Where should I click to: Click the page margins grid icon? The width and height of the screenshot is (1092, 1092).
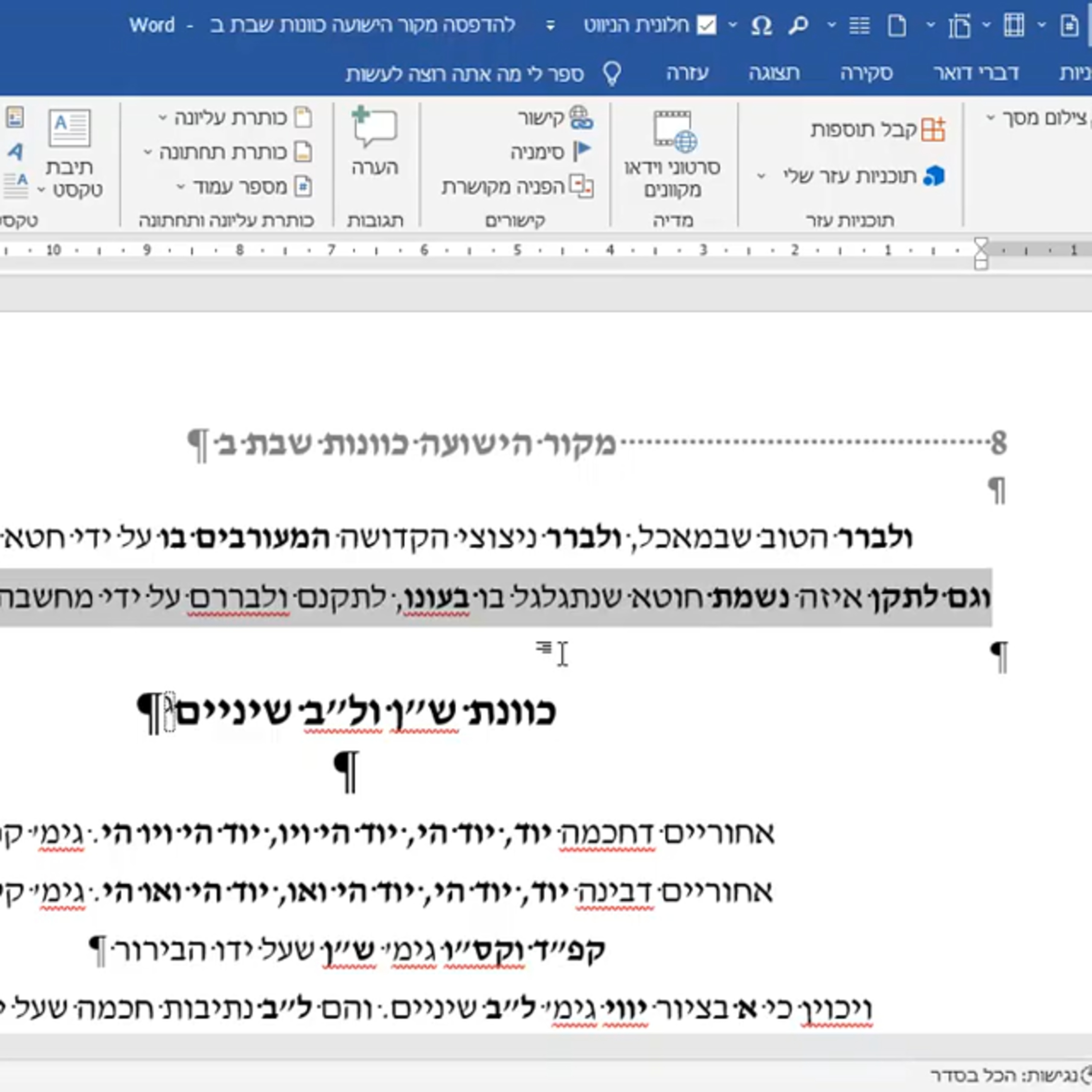click(1013, 25)
